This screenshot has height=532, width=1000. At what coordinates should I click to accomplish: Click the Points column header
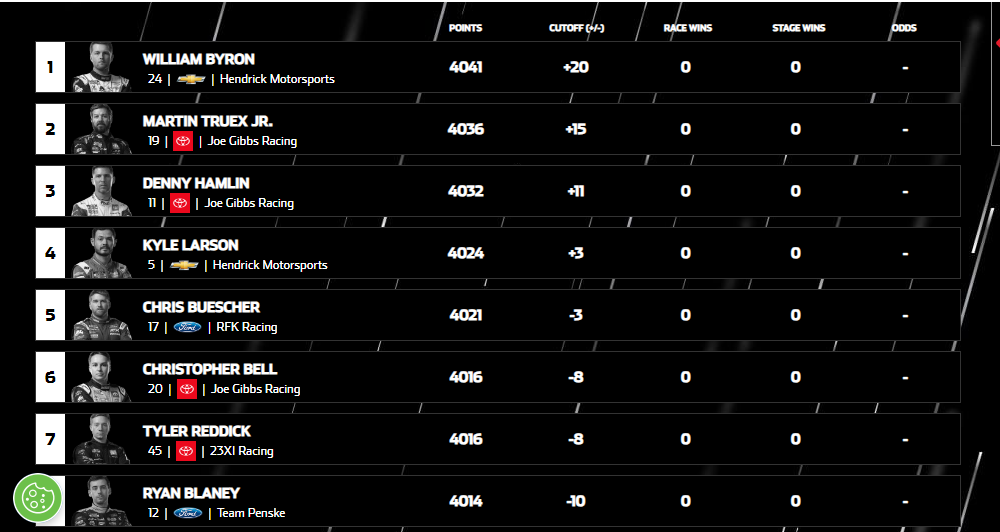465,28
